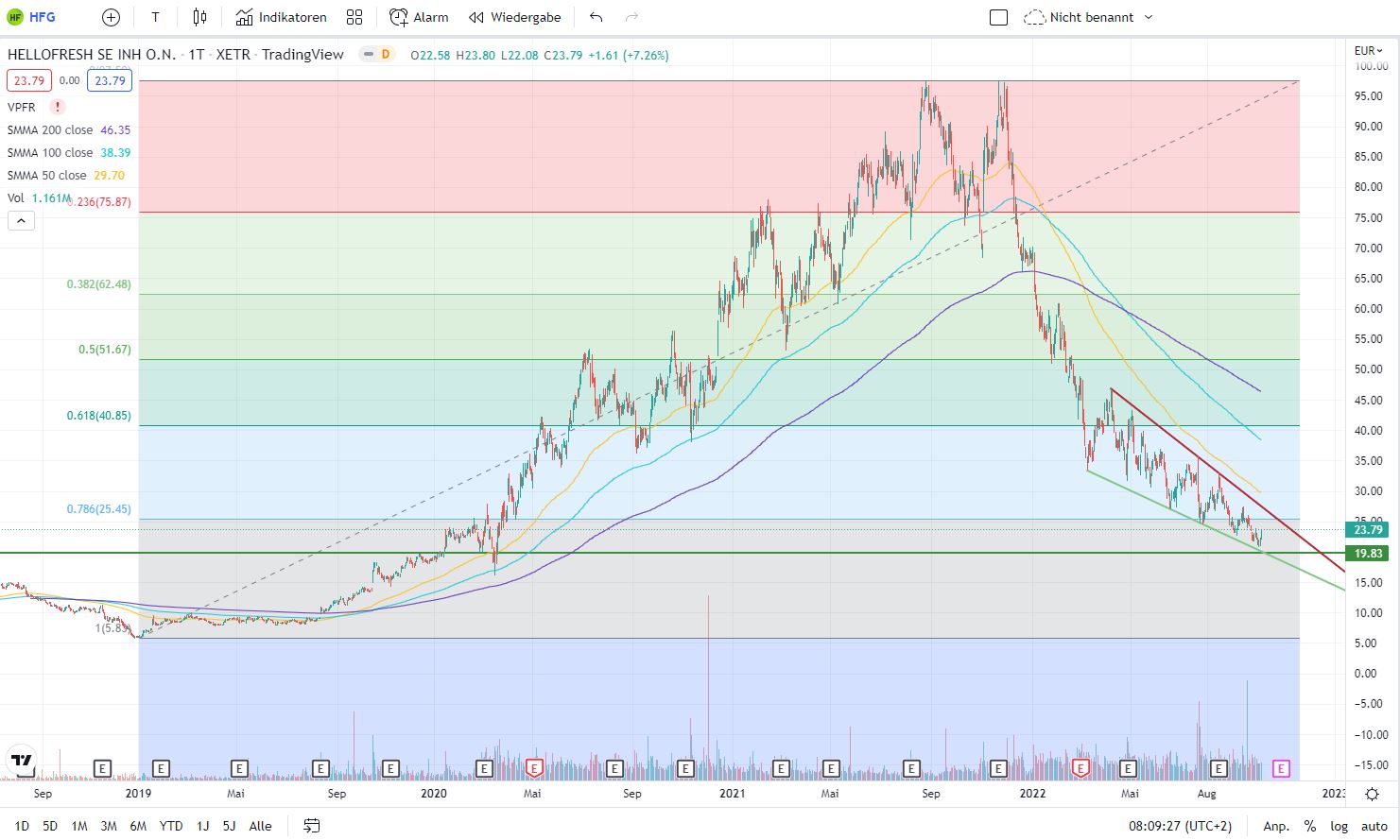This screenshot has width=1400, height=840.
Task: Start Wiedergabe bar replay
Action: pyautogui.click(x=515, y=17)
